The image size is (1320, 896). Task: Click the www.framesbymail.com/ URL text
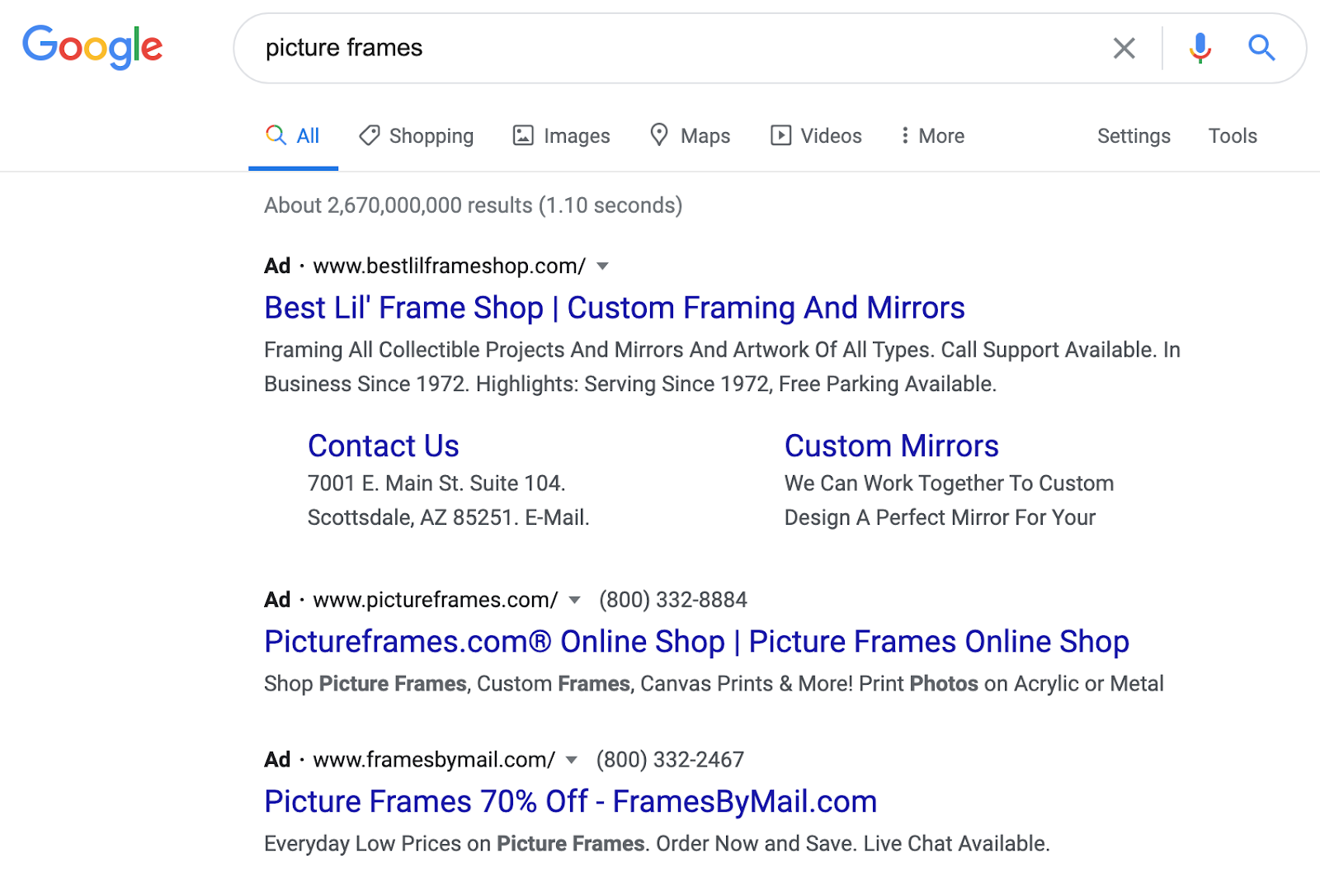[x=434, y=760]
